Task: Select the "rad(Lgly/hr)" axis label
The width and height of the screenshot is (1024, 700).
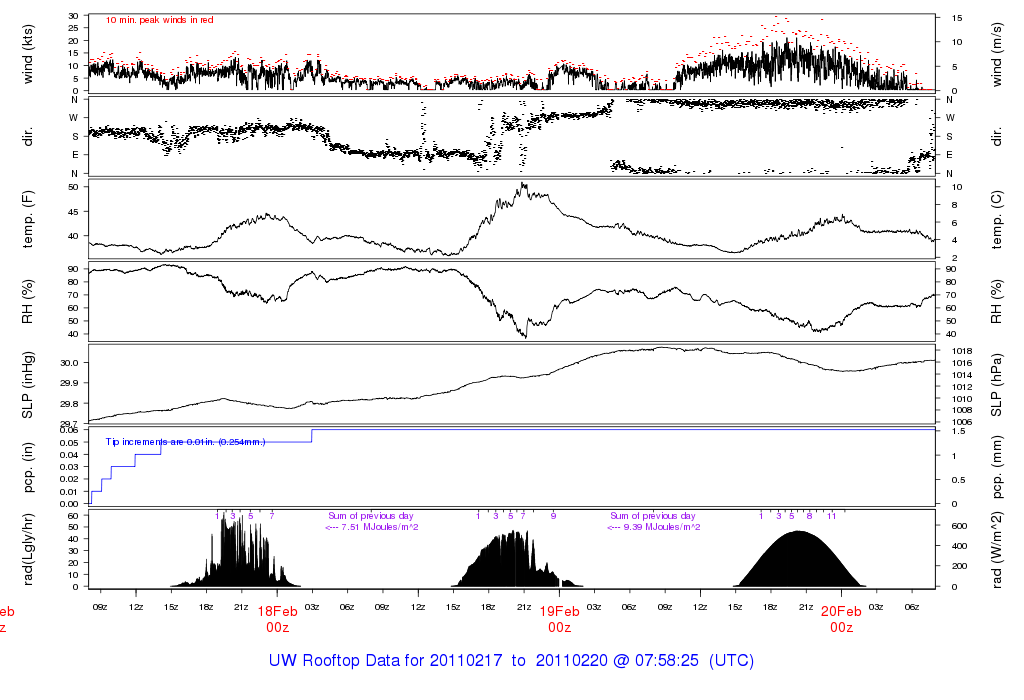Action: click(x=27, y=549)
